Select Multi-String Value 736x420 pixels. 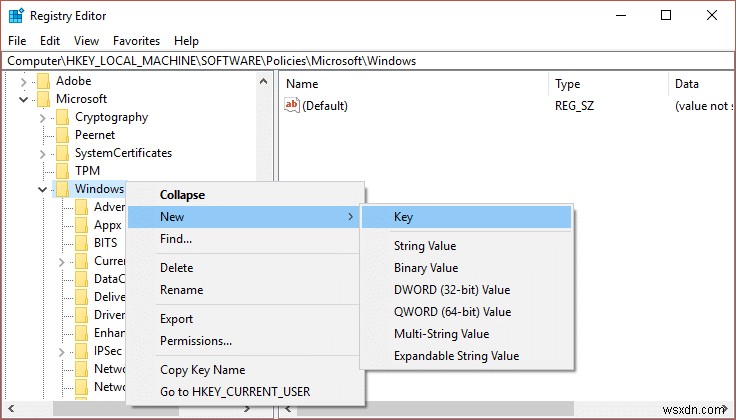pos(467,334)
